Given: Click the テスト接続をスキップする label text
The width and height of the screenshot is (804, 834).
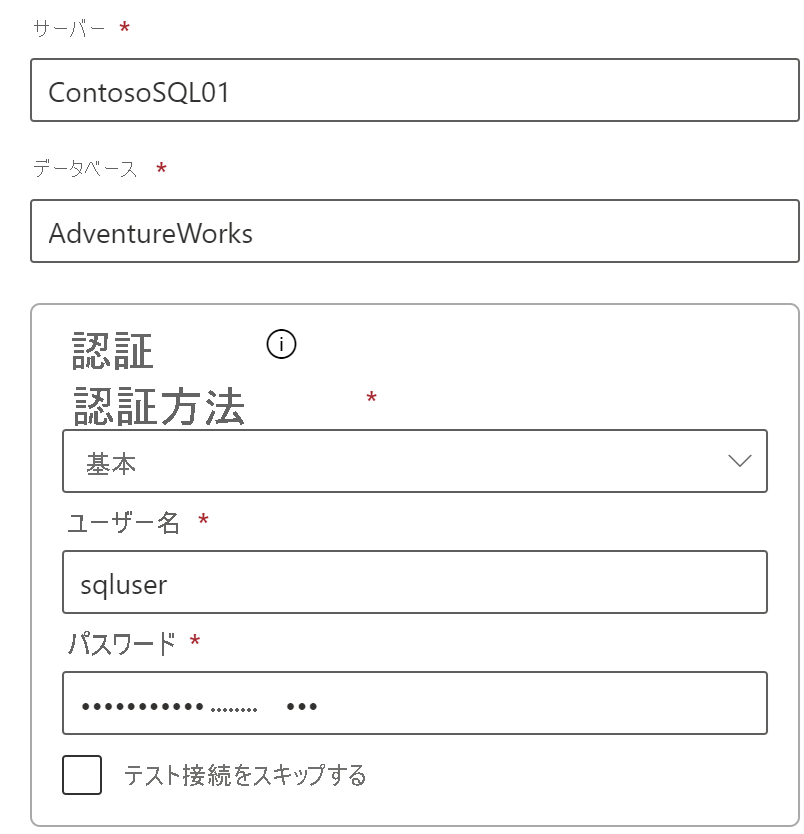Looking at the screenshot, I should point(245,775).
